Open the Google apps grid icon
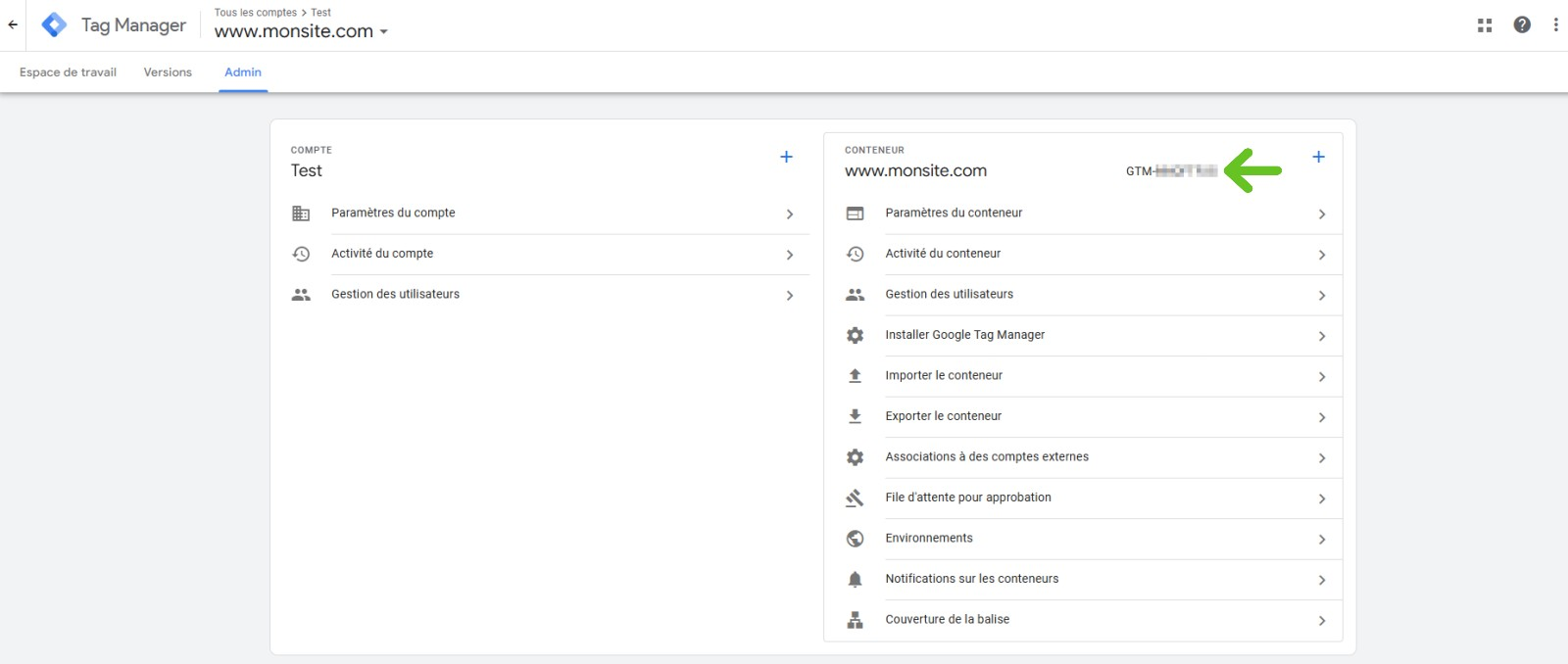Screen dimensions: 1568x664 point(1485,25)
